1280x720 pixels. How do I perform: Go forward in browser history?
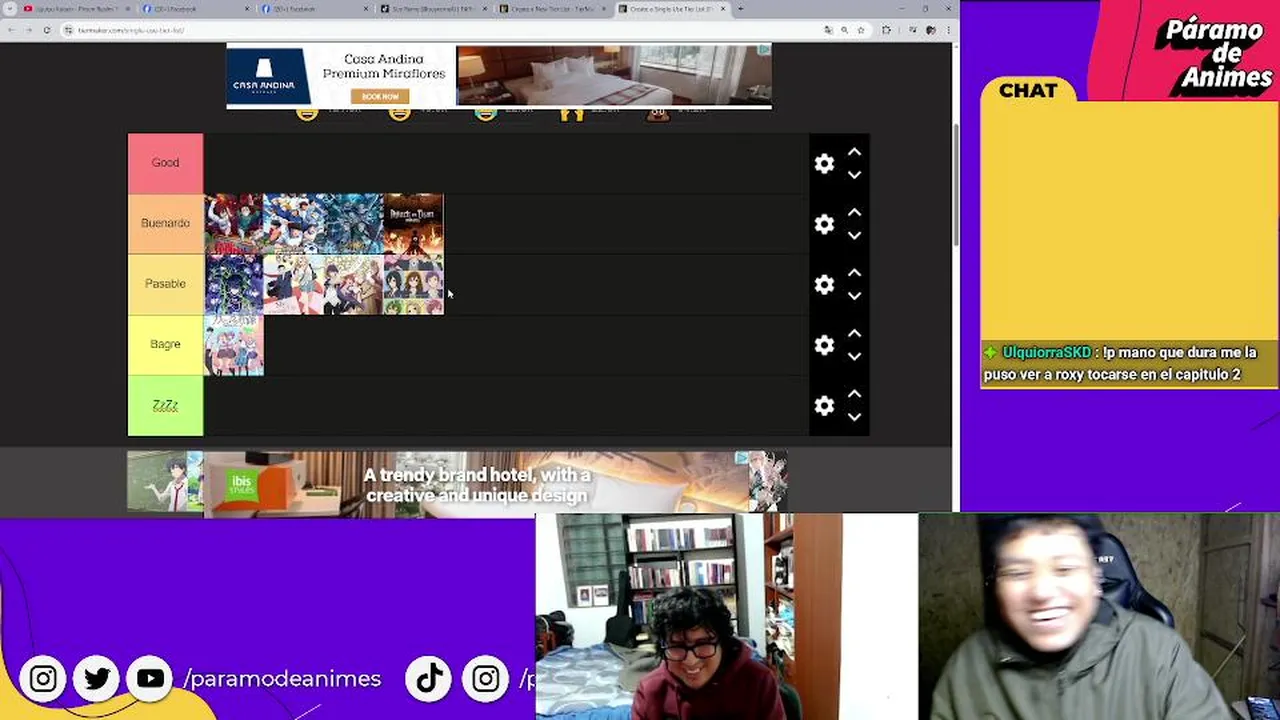[28, 30]
